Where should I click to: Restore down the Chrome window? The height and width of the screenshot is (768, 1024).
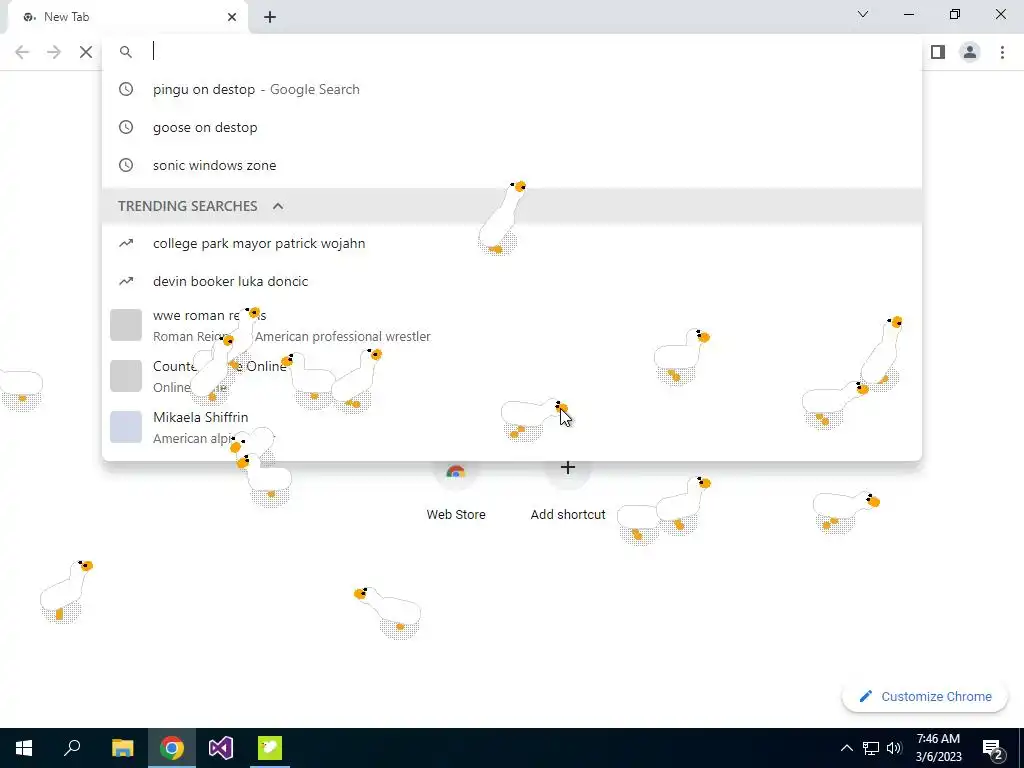[955, 14]
